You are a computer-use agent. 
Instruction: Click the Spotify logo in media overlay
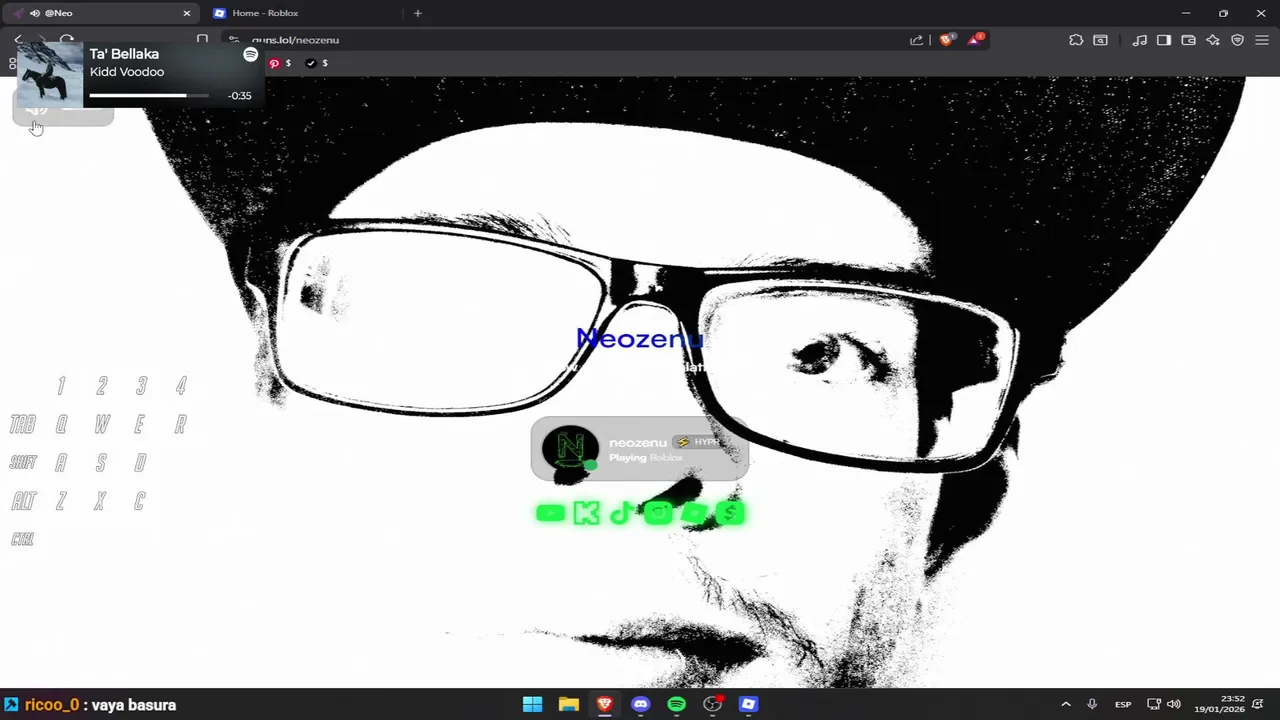pos(250,55)
